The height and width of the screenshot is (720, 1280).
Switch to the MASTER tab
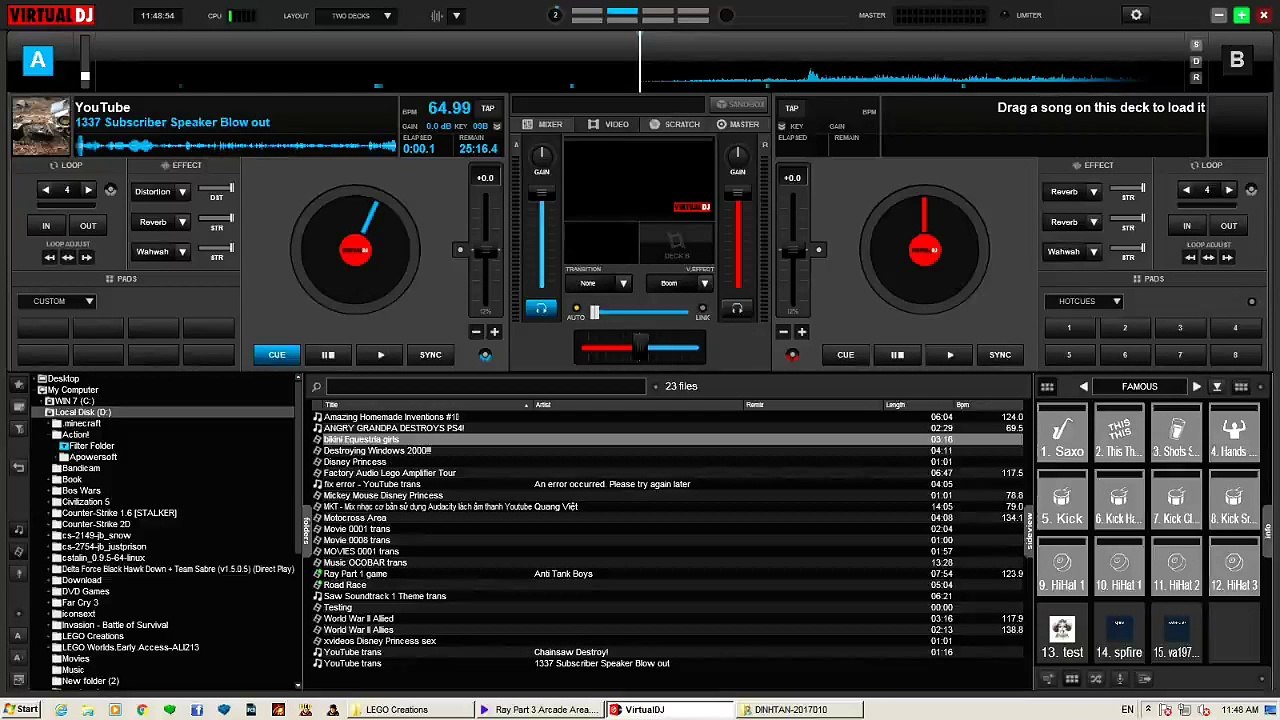[738, 124]
